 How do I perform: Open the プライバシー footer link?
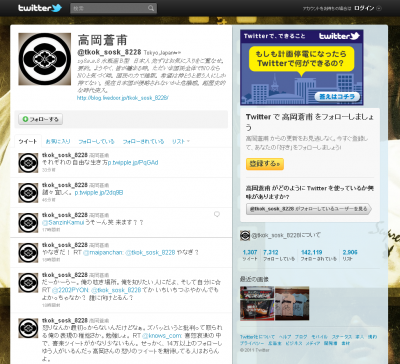[252, 343]
